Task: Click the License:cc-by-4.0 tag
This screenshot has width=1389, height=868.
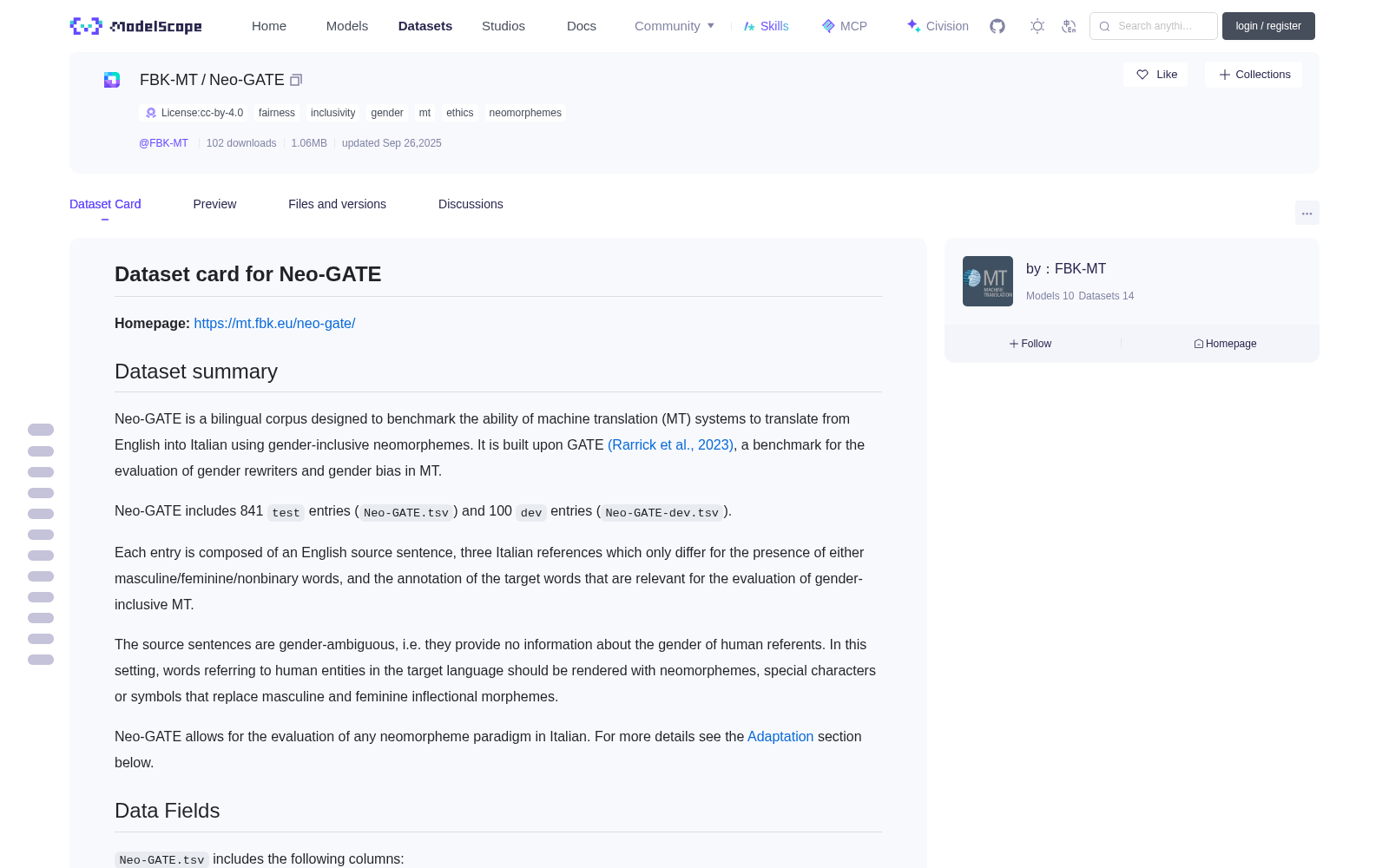Action: click(194, 113)
